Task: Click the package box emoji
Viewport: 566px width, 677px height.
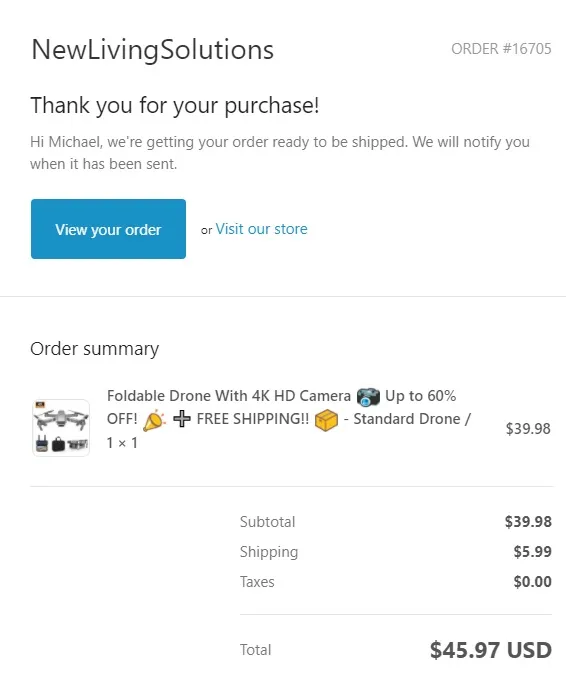Action: [326, 420]
